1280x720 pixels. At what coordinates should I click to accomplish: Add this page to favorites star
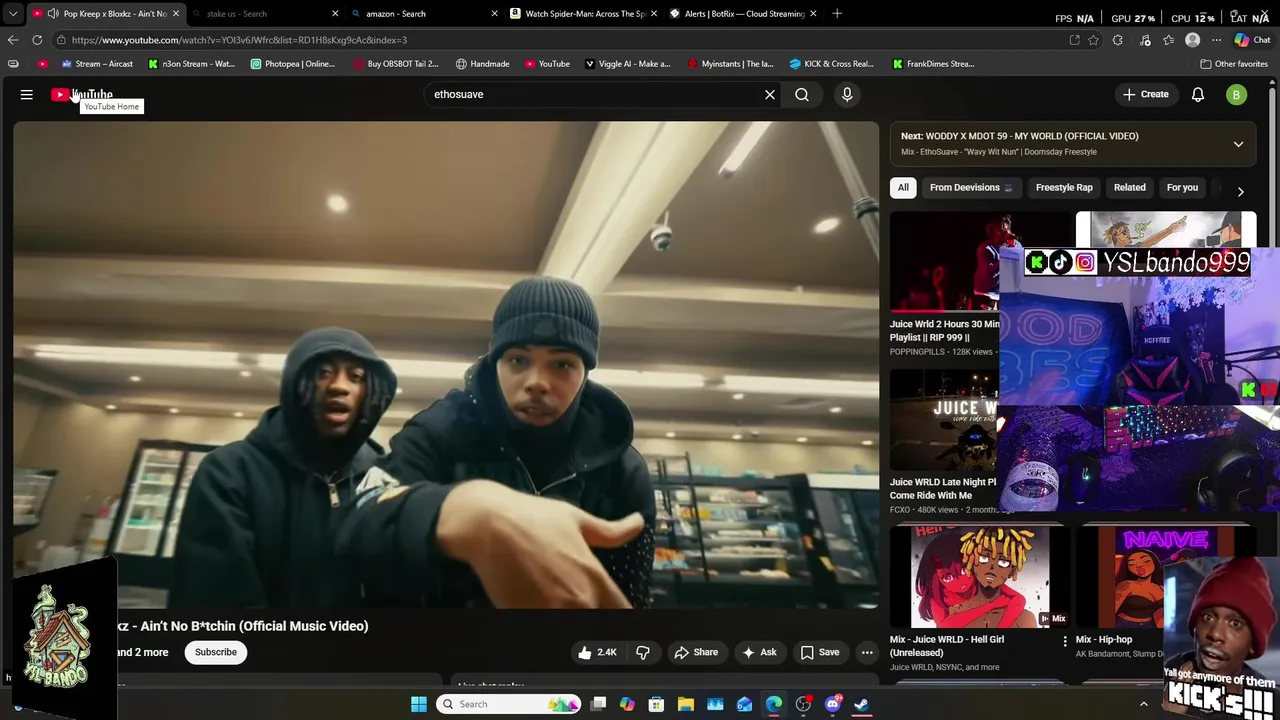tap(1094, 40)
